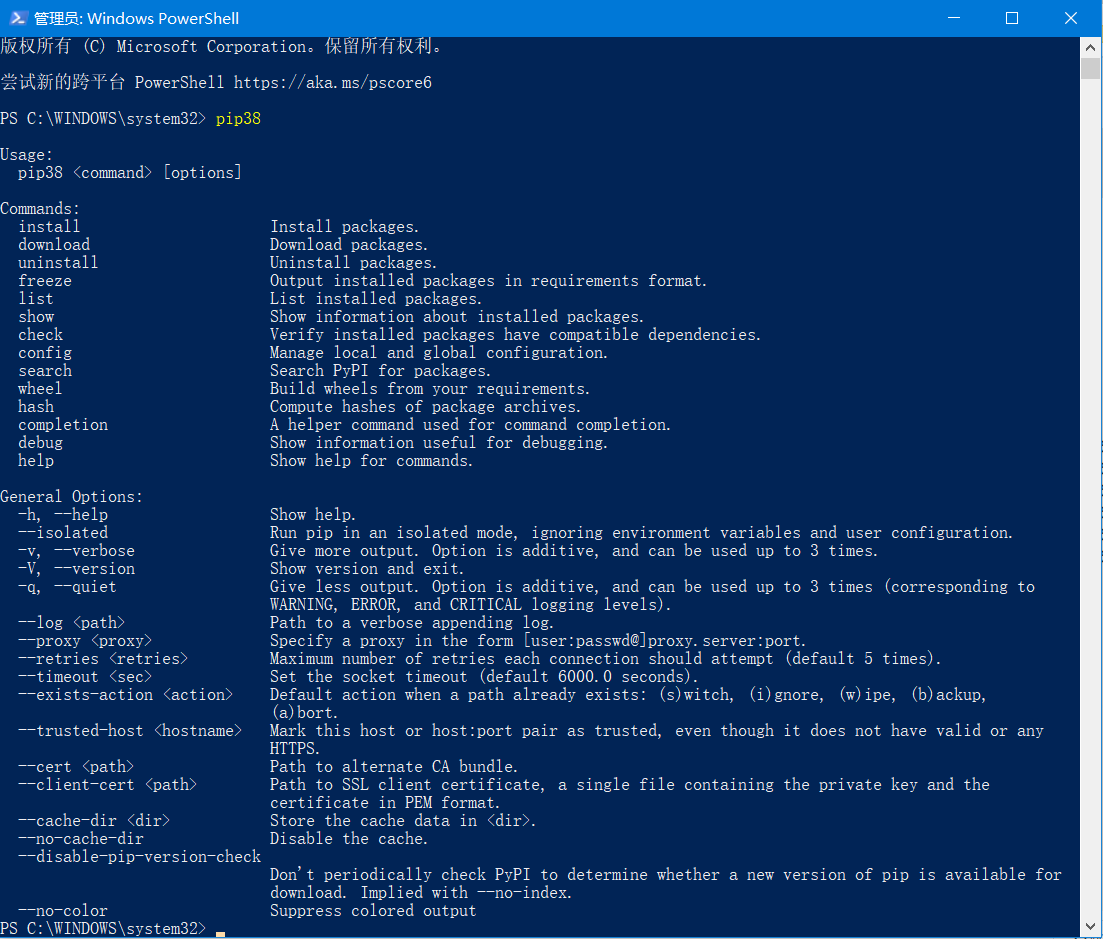Click the 'download' command name

tap(54, 245)
